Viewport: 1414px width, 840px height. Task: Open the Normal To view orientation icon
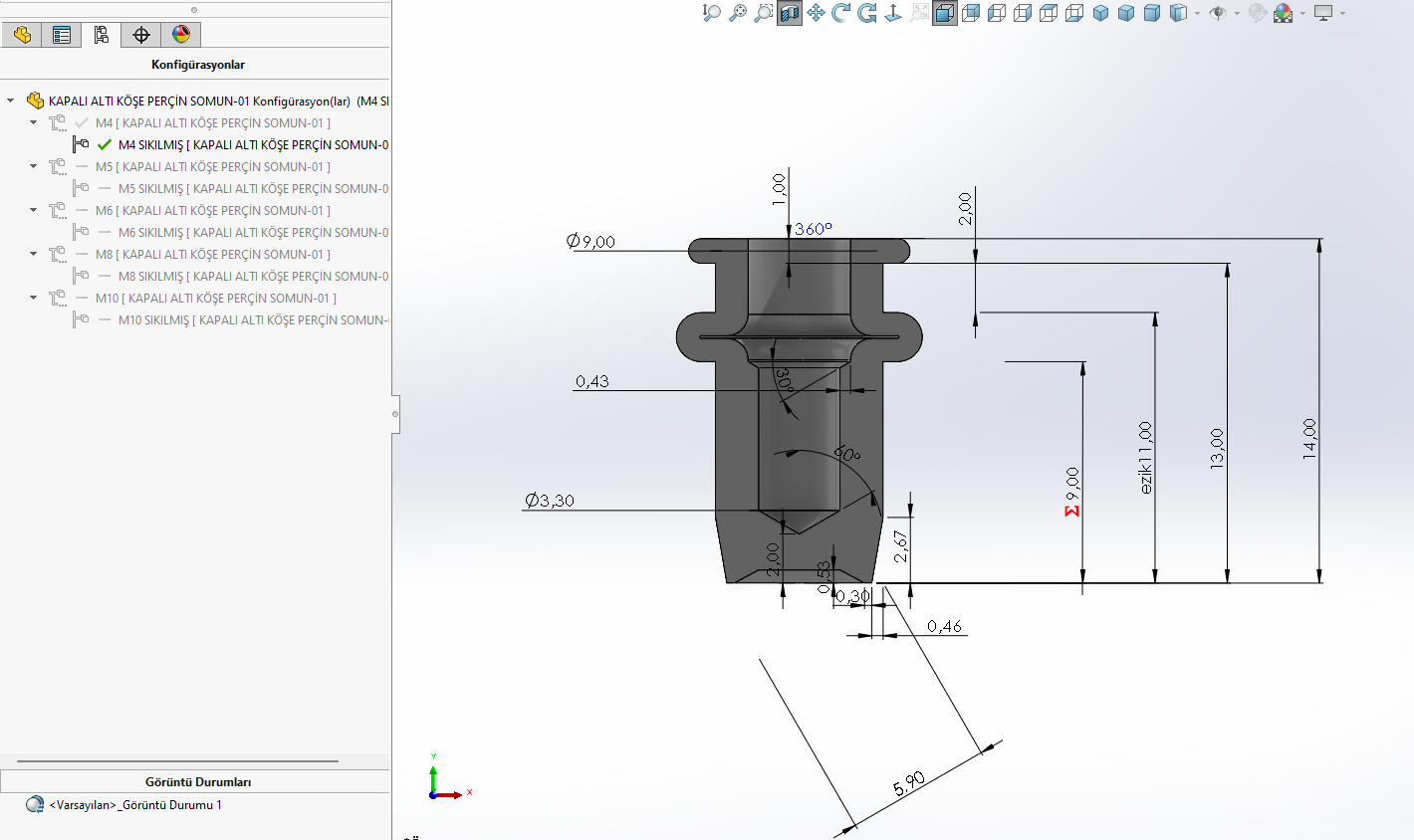pyautogui.click(x=893, y=13)
